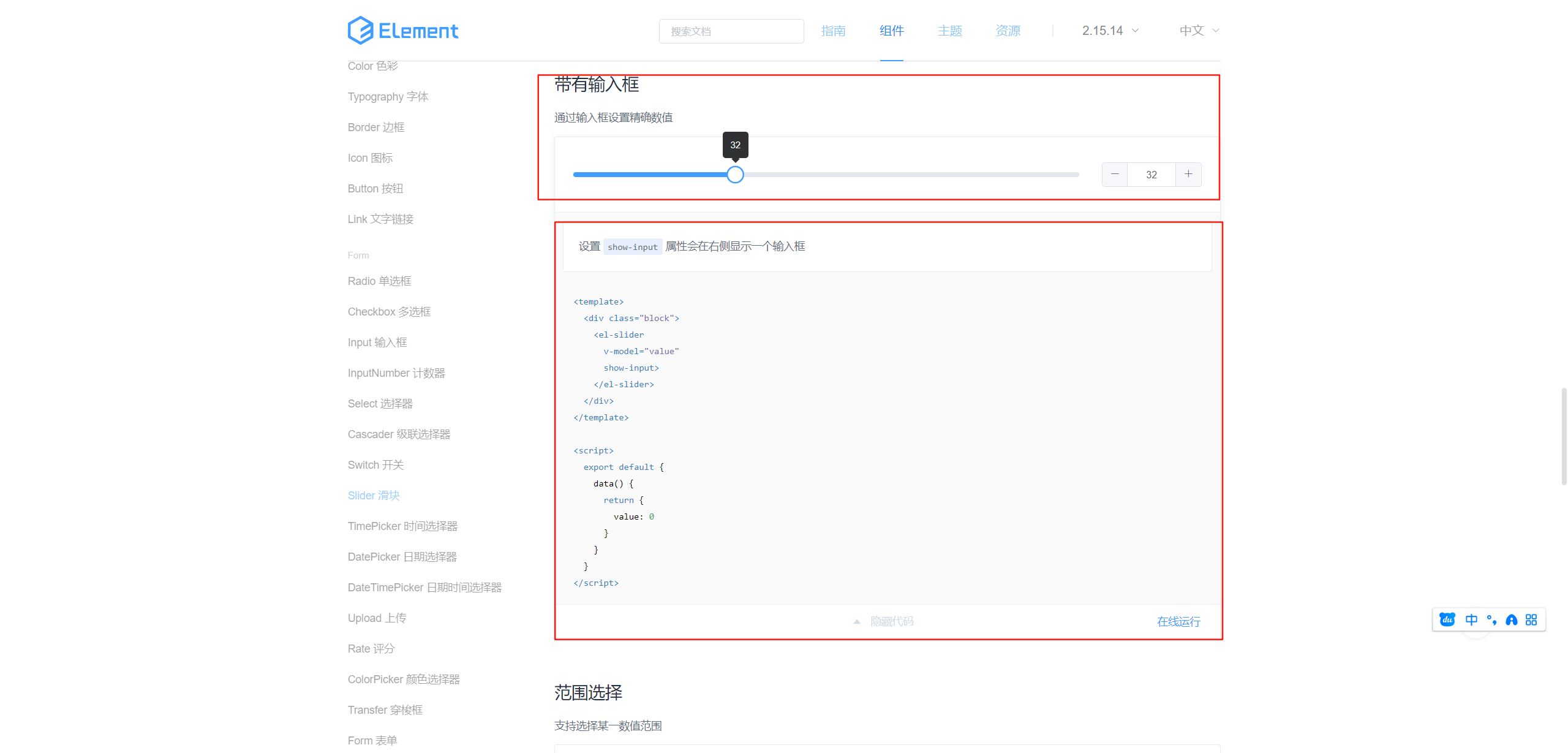Collapse code with 隐藏代码
Screen dimensions: 1568x753
tap(892, 621)
